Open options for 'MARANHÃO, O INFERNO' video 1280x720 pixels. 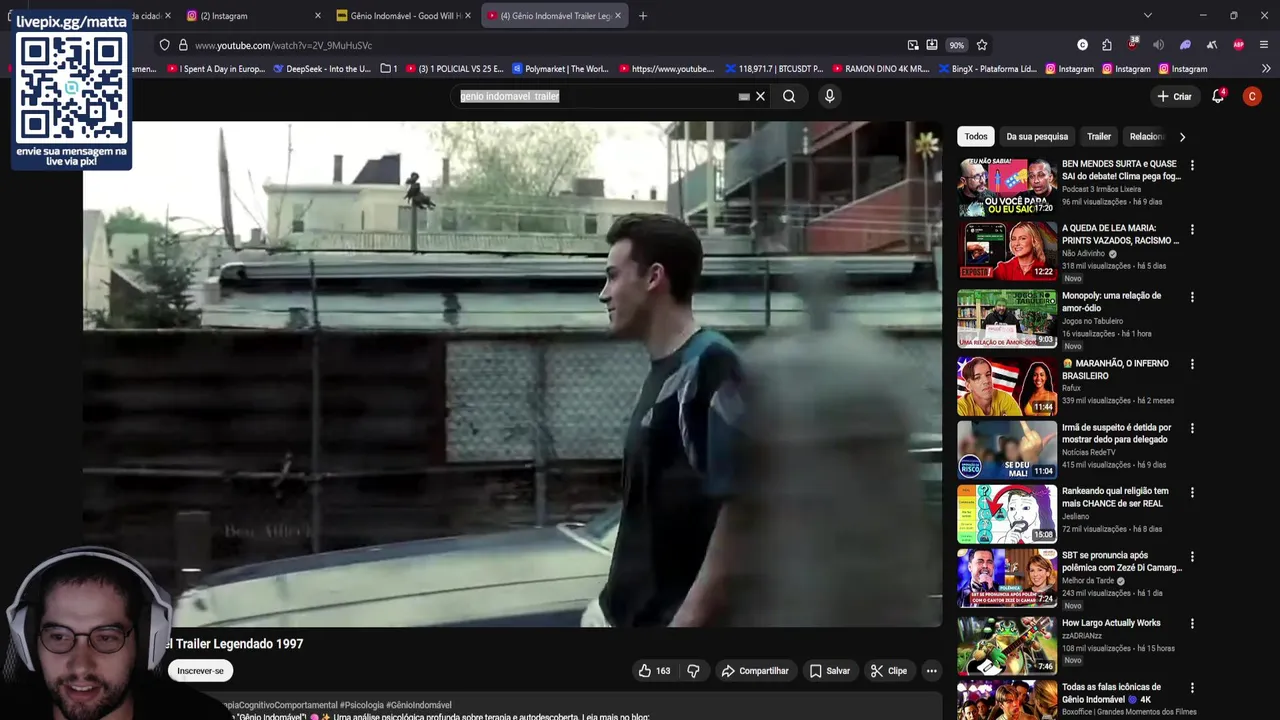click(x=1192, y=365)
